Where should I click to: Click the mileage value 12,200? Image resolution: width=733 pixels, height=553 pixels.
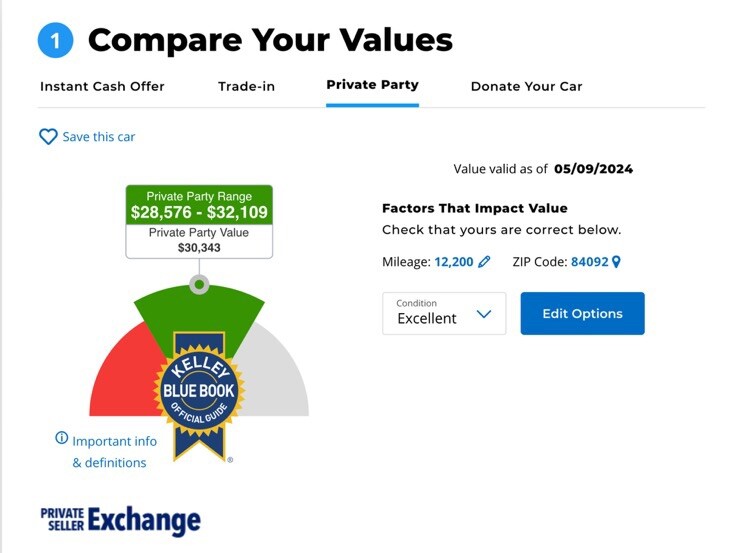(x=453, y=262)
